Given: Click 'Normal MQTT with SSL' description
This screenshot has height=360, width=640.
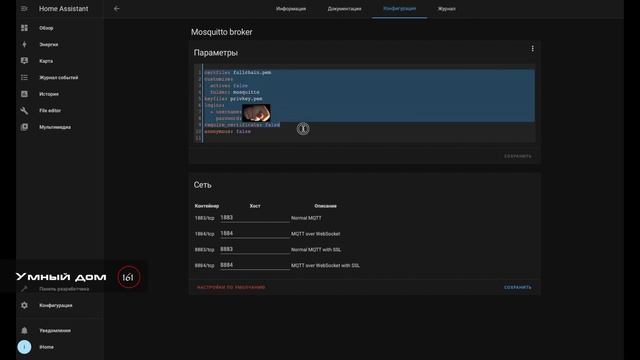Looking at the screenshot, I should coord(316,249).
